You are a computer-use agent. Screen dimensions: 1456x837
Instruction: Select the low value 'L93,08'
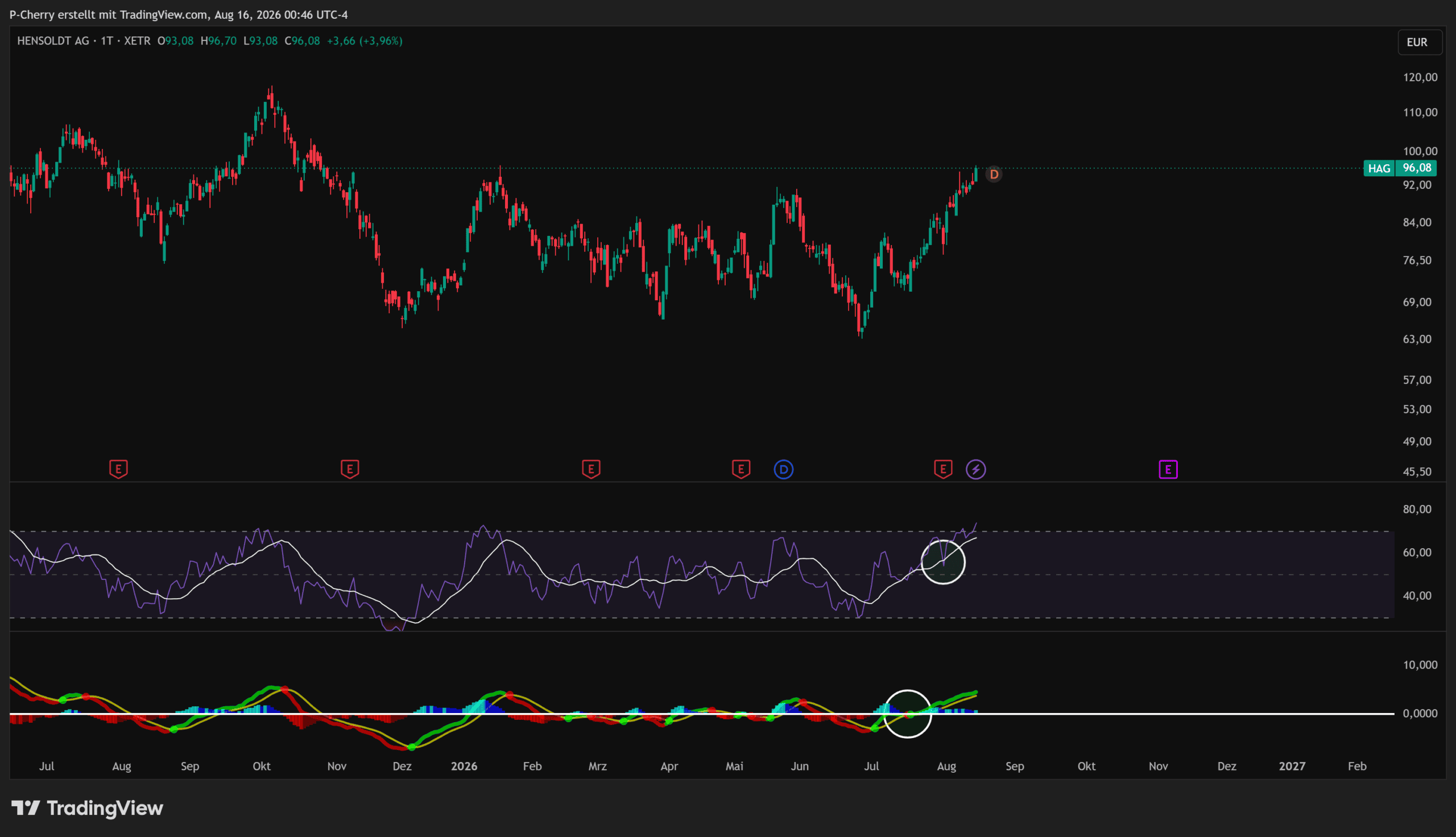(260, 41)
